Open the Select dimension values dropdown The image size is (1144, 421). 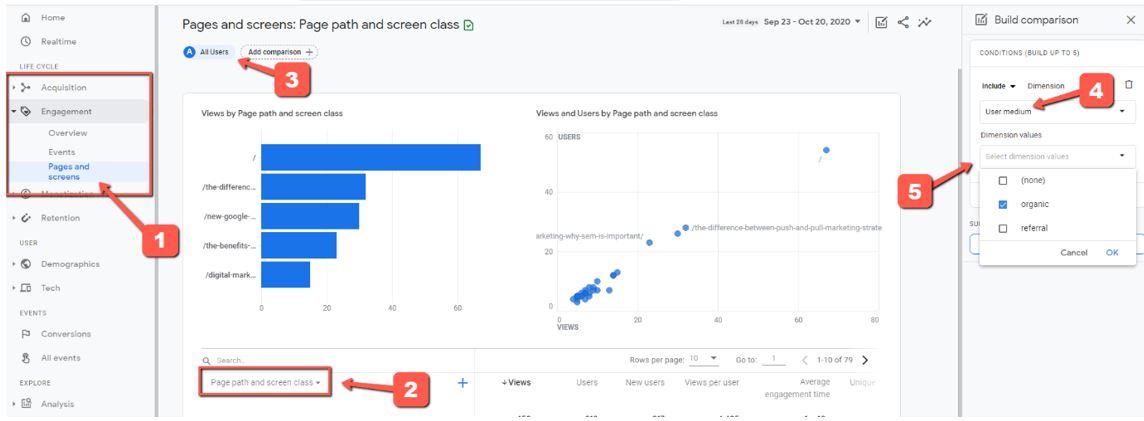coord(1055,156)
